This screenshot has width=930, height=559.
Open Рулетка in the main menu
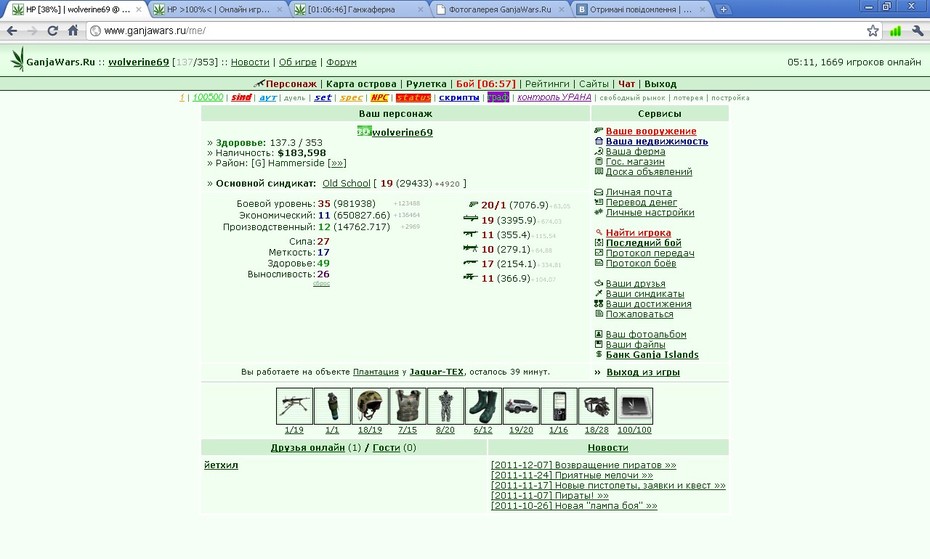click(426, 84)
